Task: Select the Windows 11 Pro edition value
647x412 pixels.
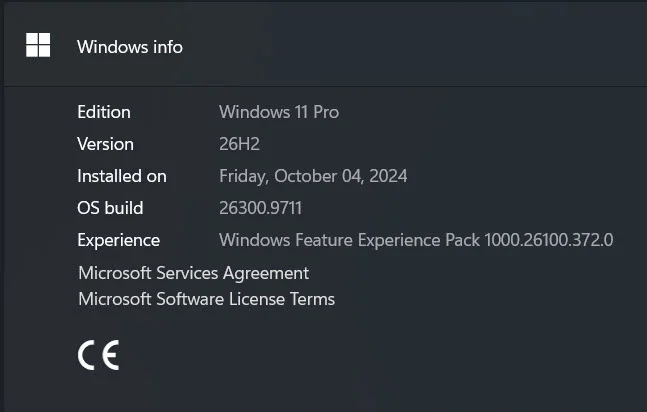Action: click(x=279, y=112)
